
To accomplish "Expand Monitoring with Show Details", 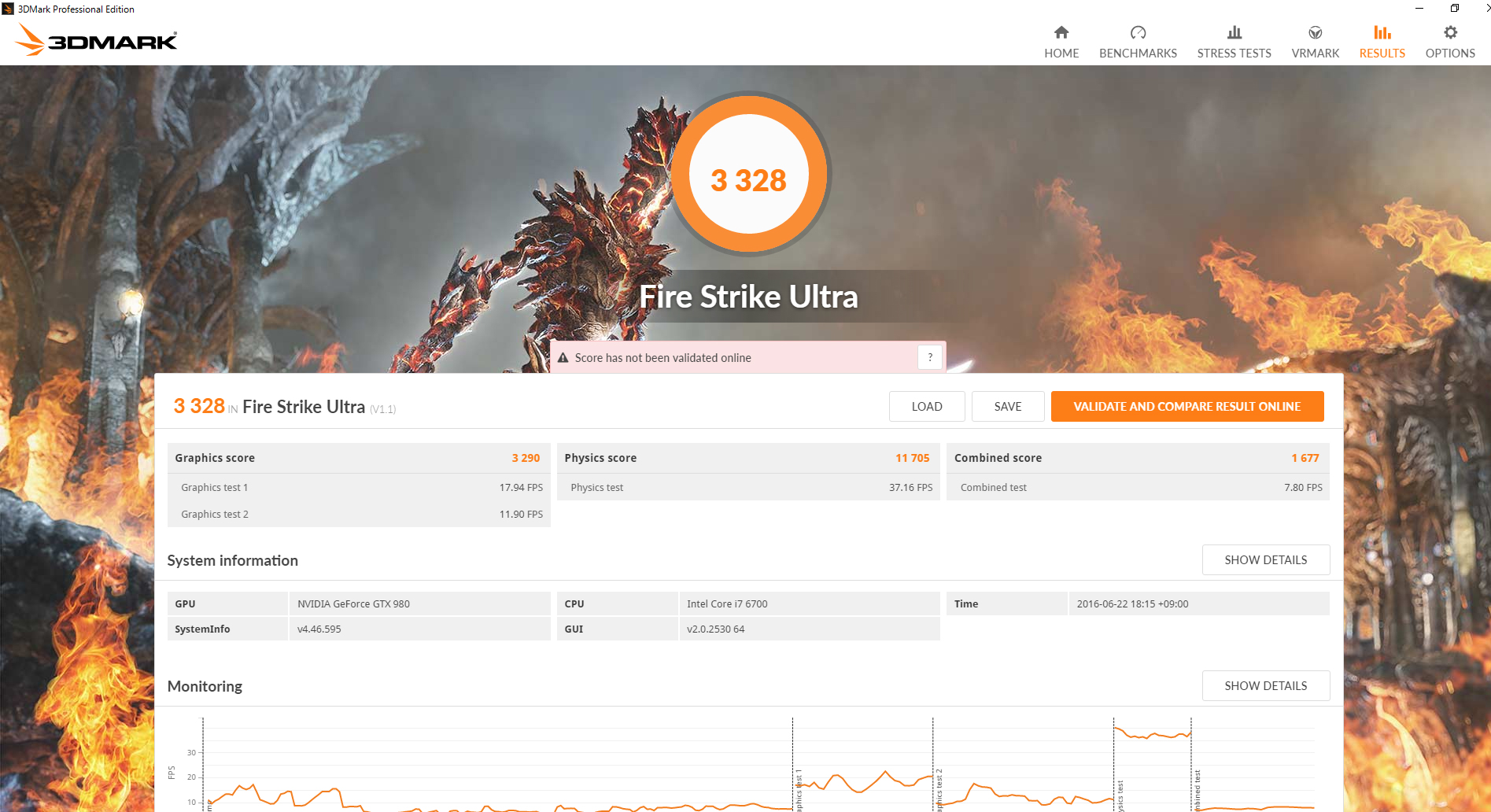I will pos(1265,686).
